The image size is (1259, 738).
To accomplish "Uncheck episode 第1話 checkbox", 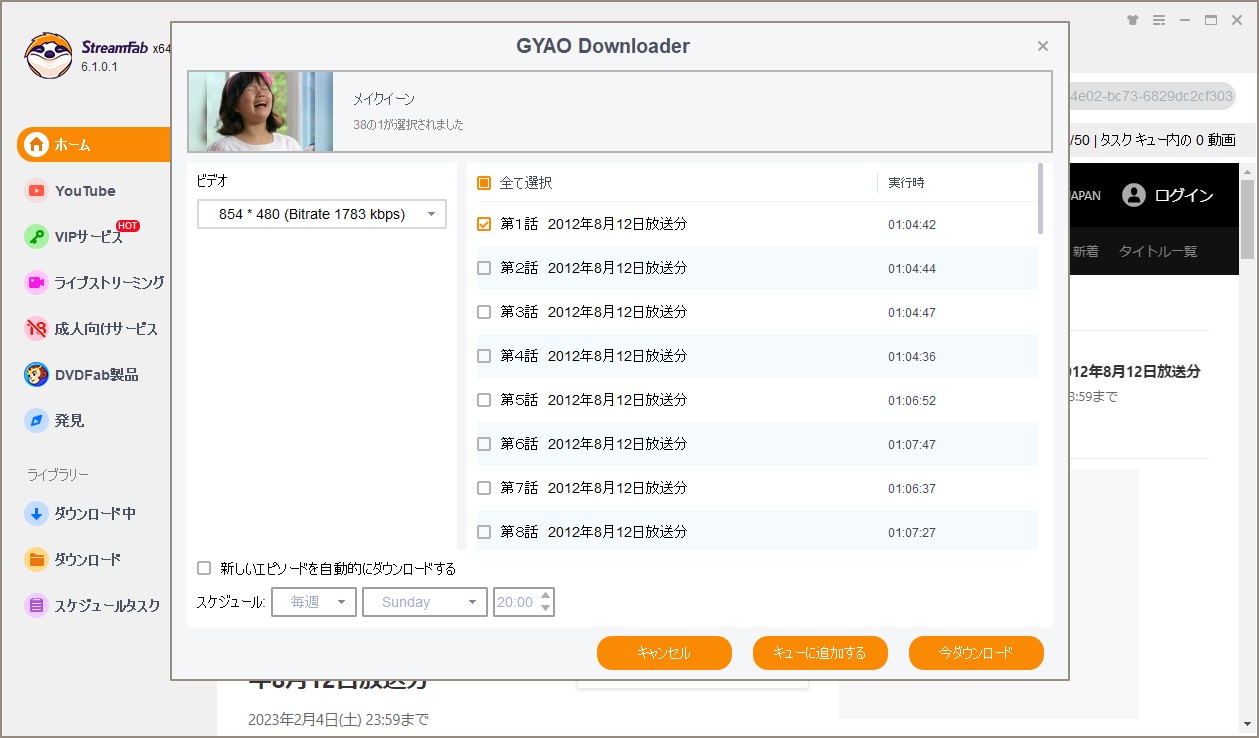I will click(x=484, y=224).
